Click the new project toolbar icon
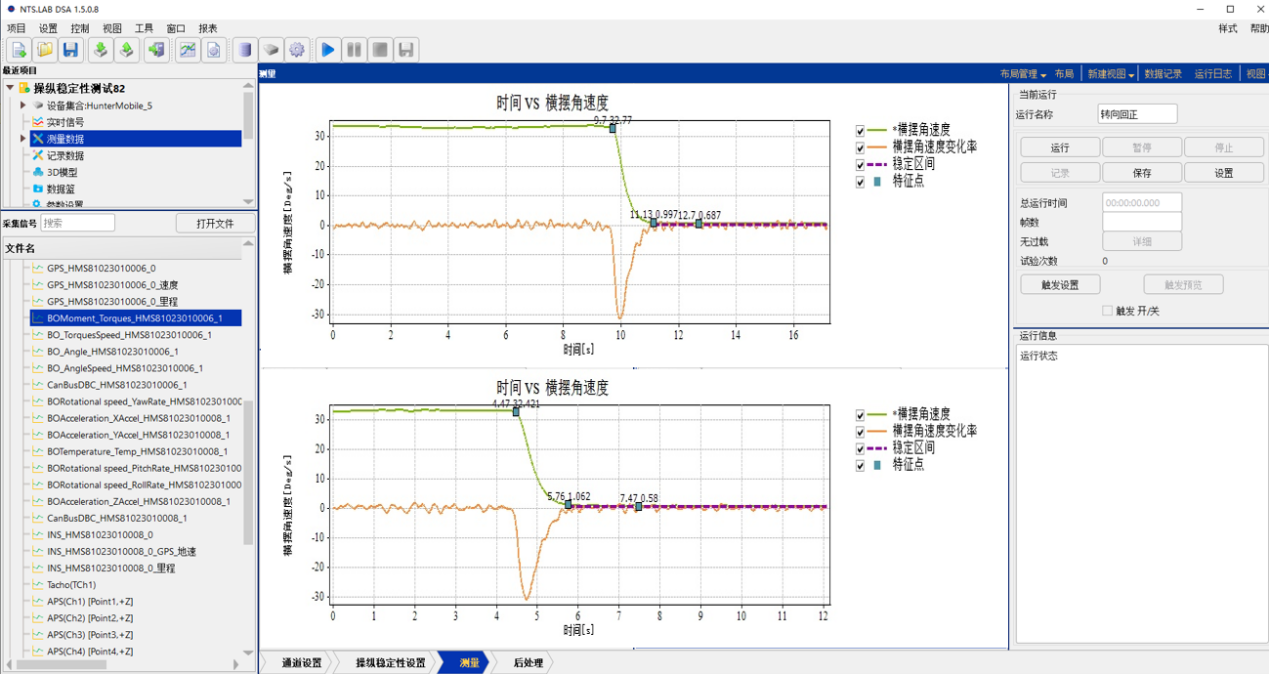The width and height of the screenshot is (1269, 674). click(x=19, y=49)
